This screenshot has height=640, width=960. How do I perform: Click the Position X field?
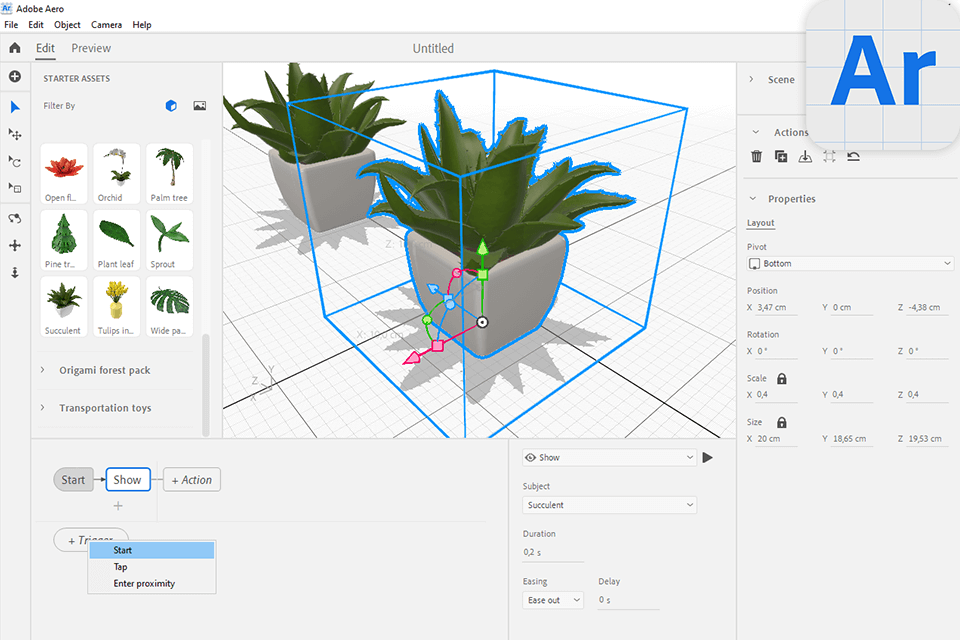point(777,307)
